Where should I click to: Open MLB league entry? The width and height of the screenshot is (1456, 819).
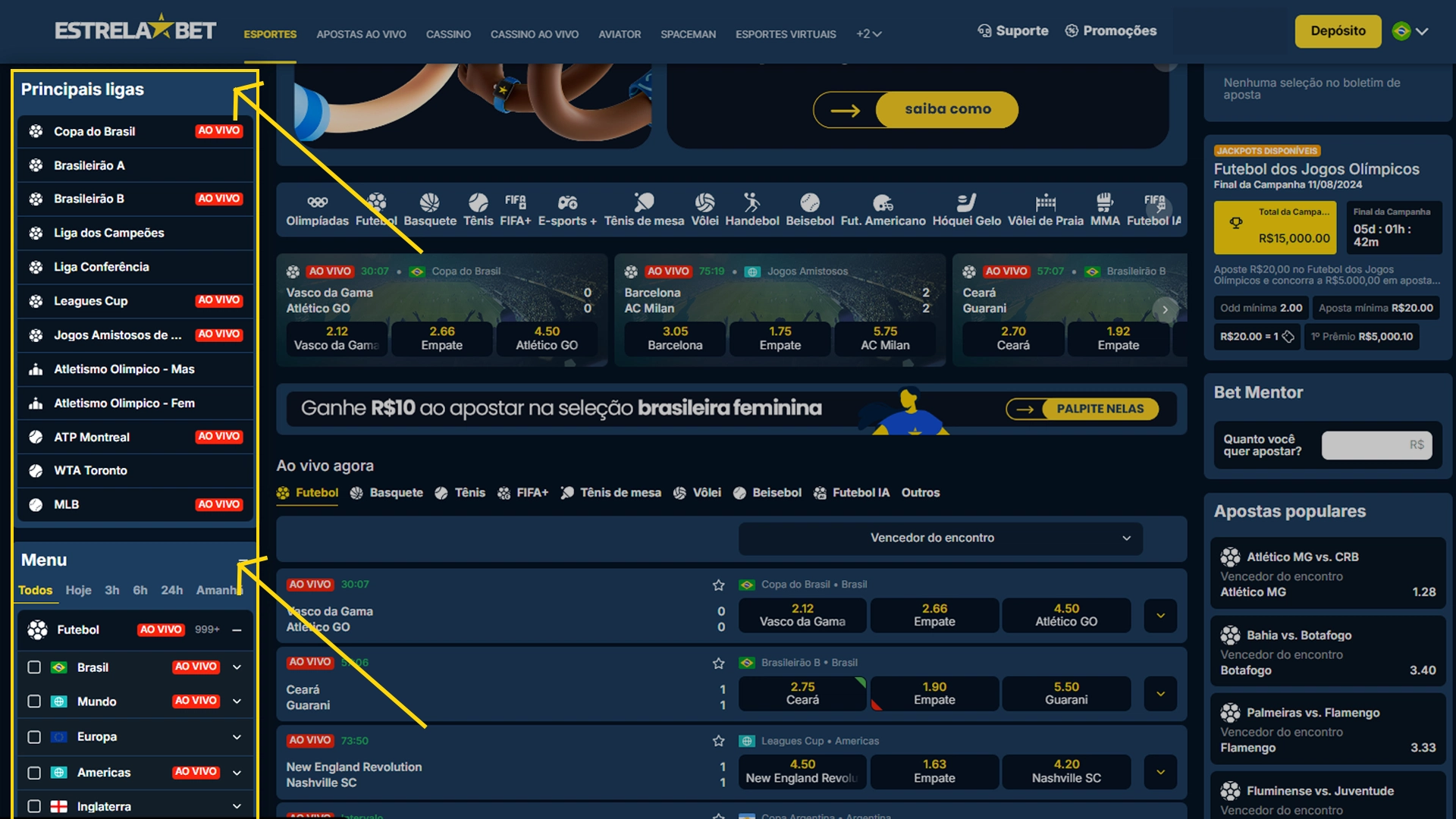[135, 505]
